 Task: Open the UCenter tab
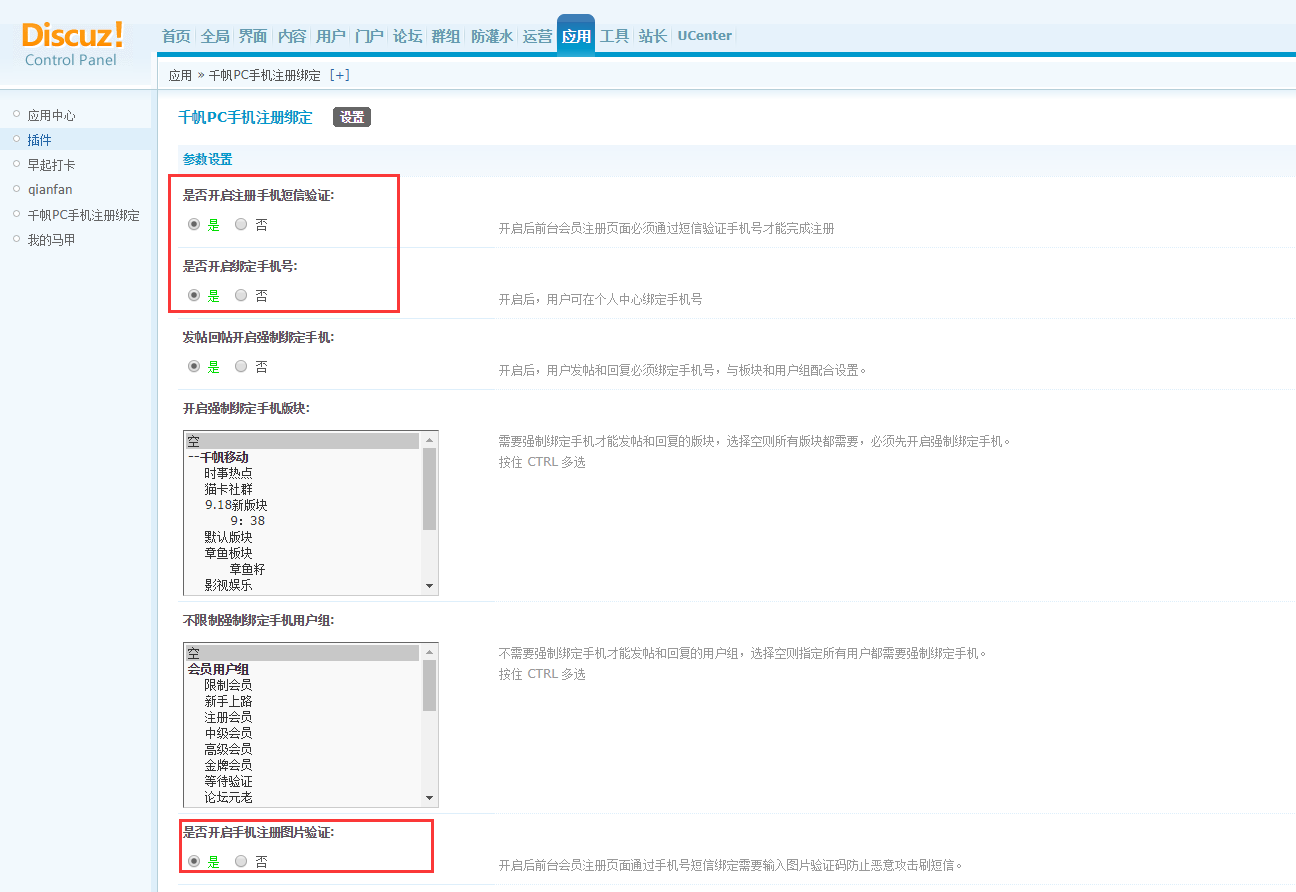(705, 36)
